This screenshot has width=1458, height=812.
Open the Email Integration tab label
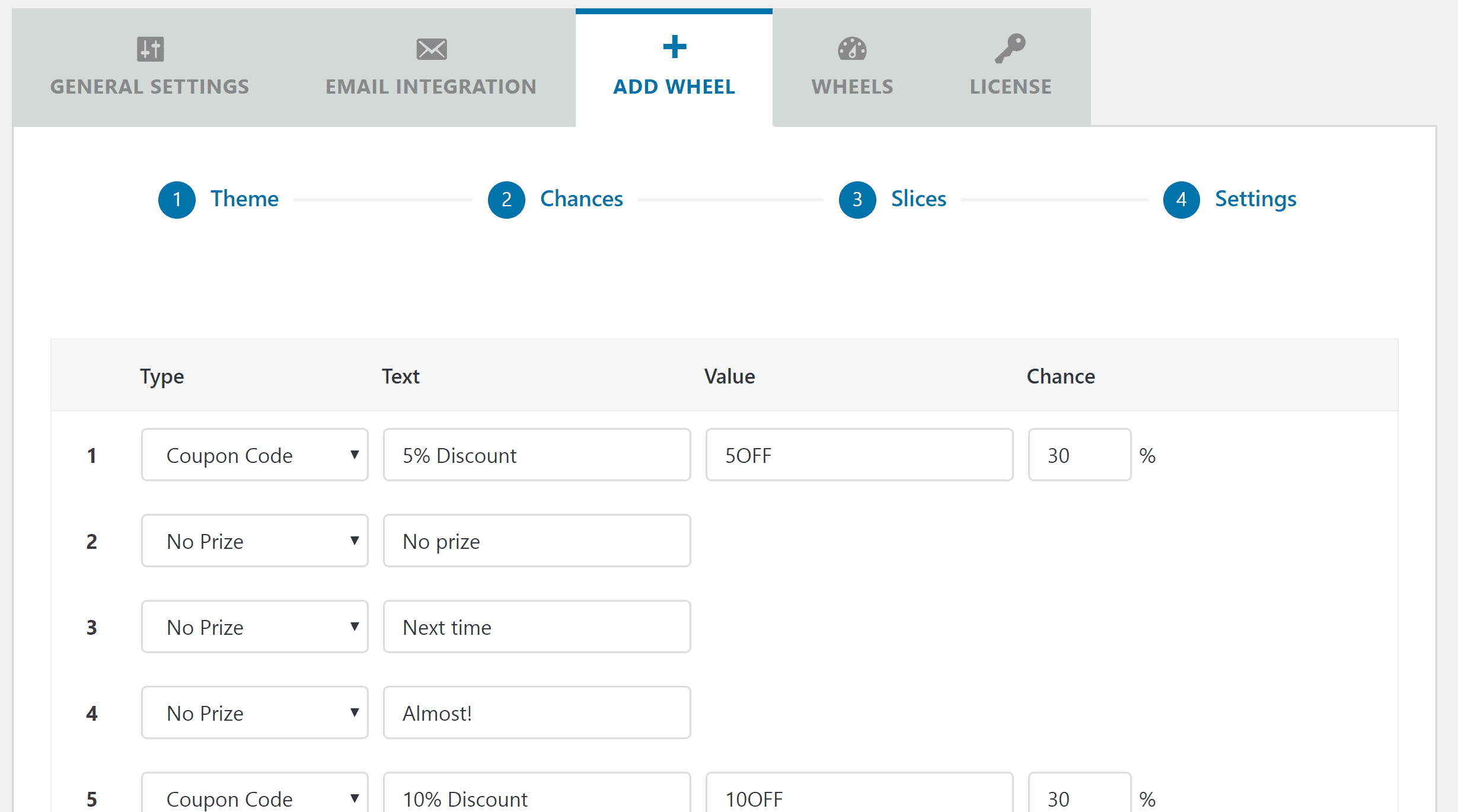pyautogui.click(x=431, y=87)
